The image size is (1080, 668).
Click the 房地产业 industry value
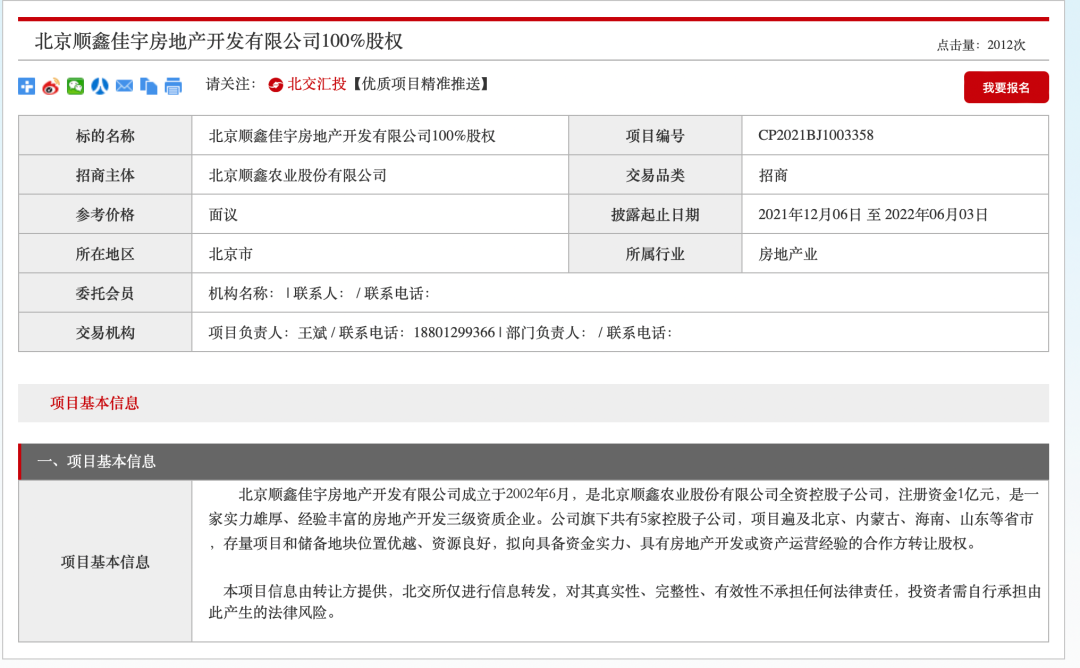(787, 254)
